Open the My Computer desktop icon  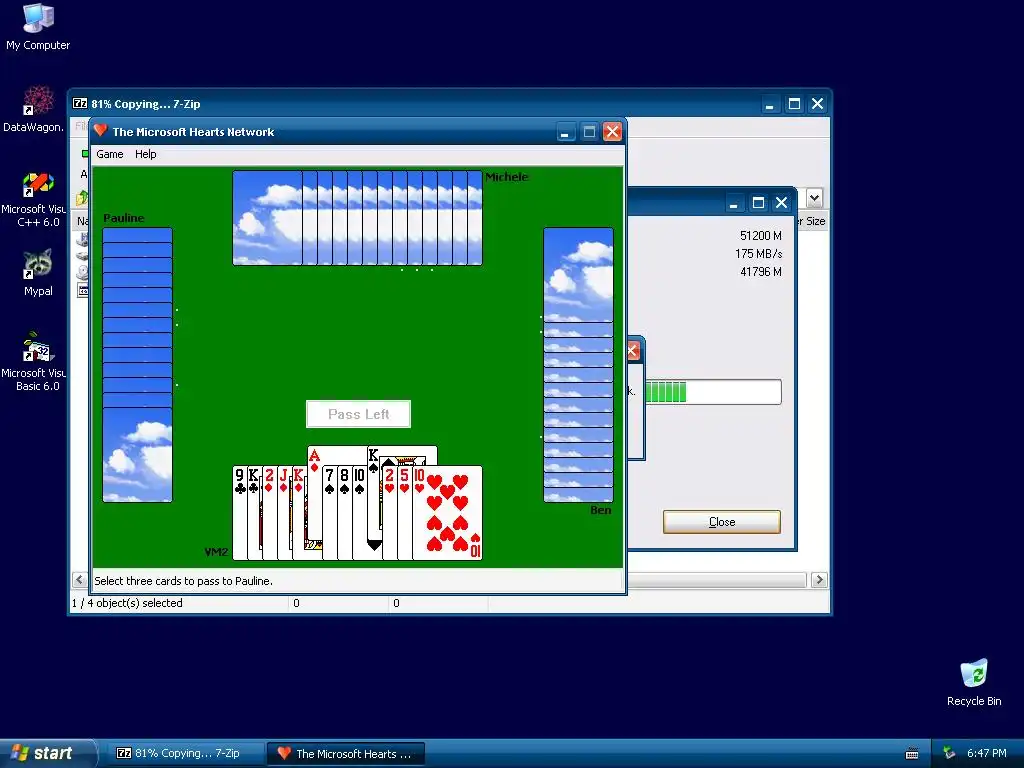click(x=38, y=26)
